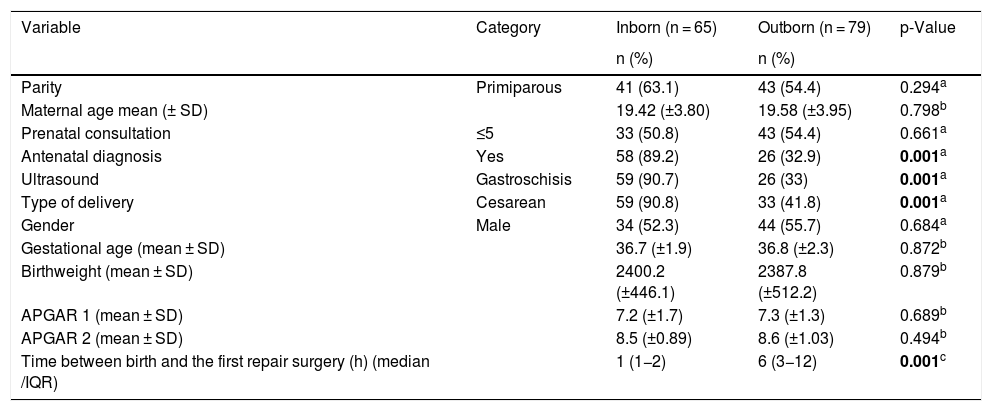This screenshot has height=411, width=992.
Task: Click the Gender row label
Action: pos(40,225)
